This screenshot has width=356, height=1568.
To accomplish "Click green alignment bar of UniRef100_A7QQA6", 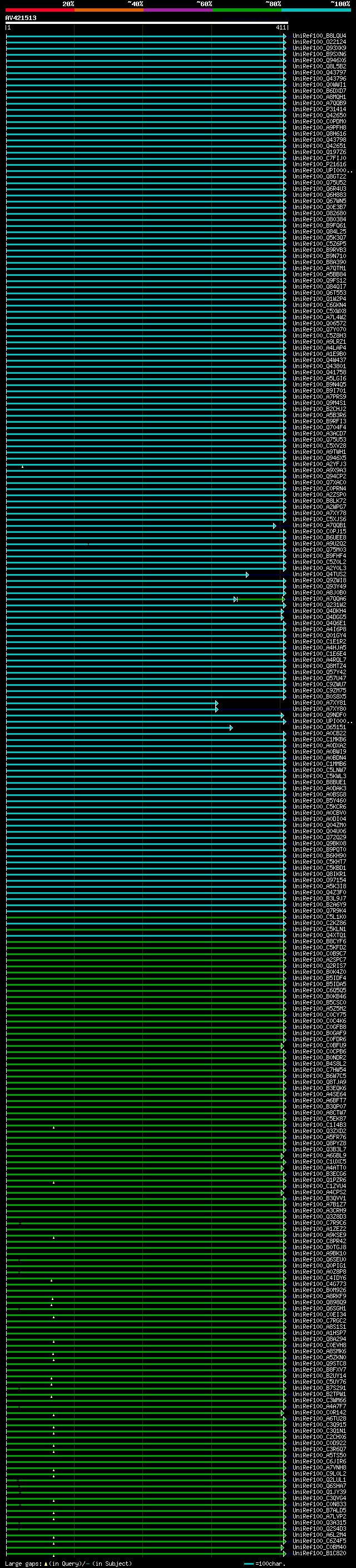I will pos(260,600).
